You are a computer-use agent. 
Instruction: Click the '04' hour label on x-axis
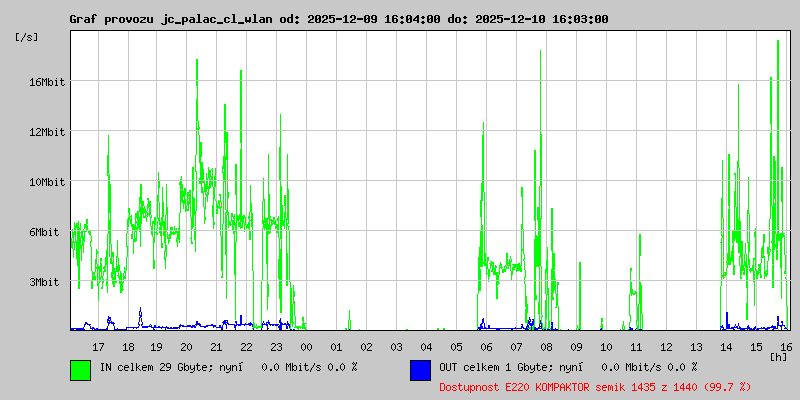point(427,347)
